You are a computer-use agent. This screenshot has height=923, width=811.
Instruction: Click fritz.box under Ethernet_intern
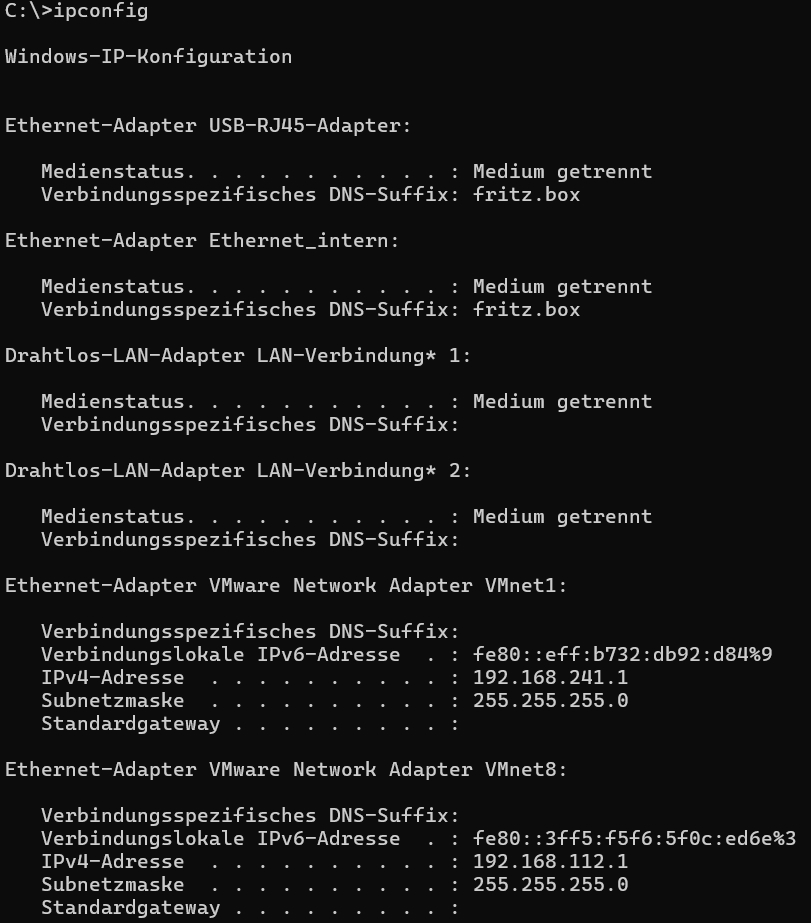pos(527,310)
